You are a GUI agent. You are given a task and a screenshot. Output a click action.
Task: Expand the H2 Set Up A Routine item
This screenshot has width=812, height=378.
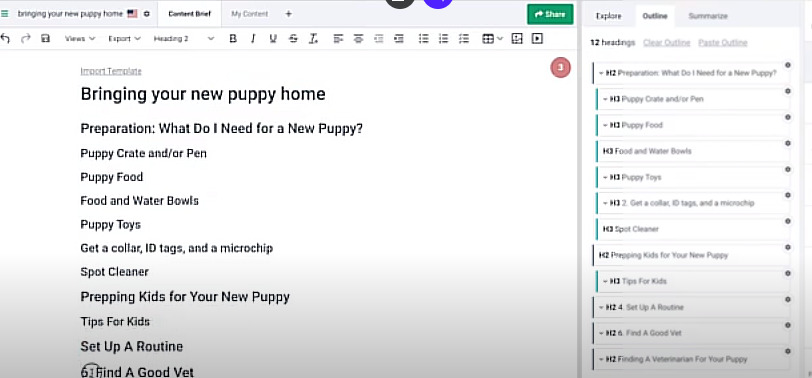(601, 307)
